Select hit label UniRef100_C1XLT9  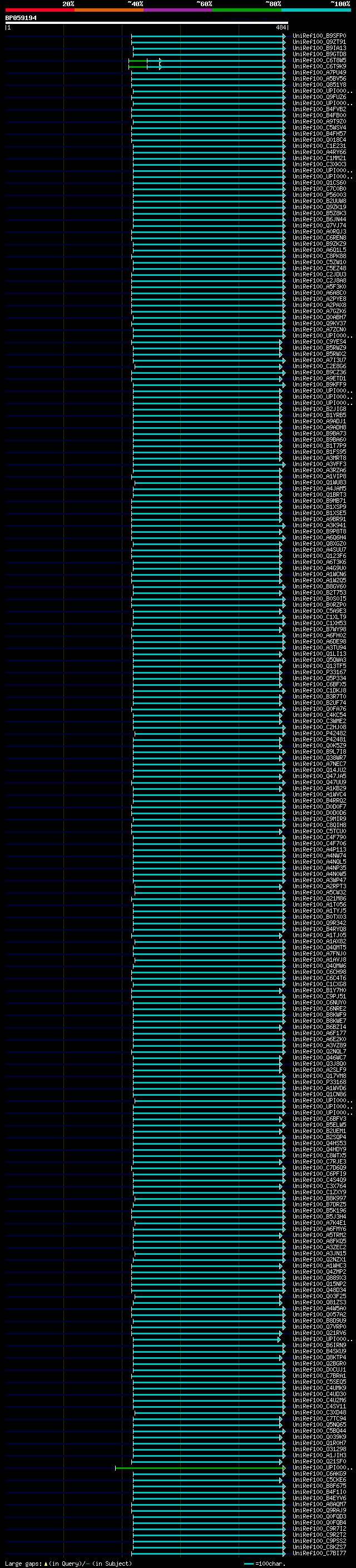coord(319,617)
